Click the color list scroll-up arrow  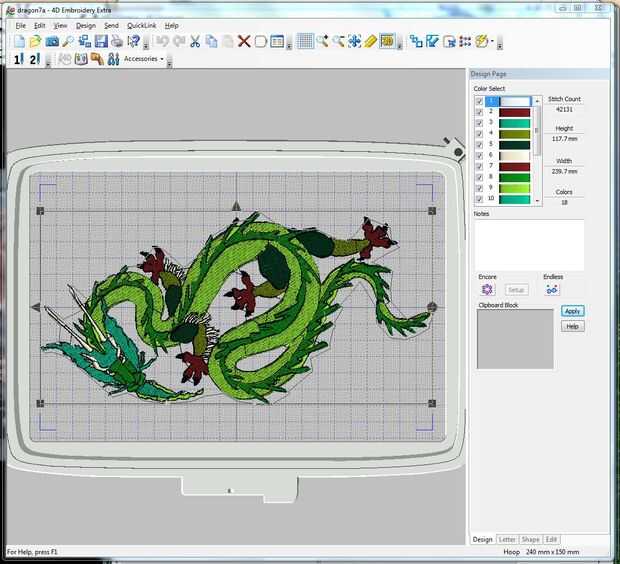click(537, 102)
